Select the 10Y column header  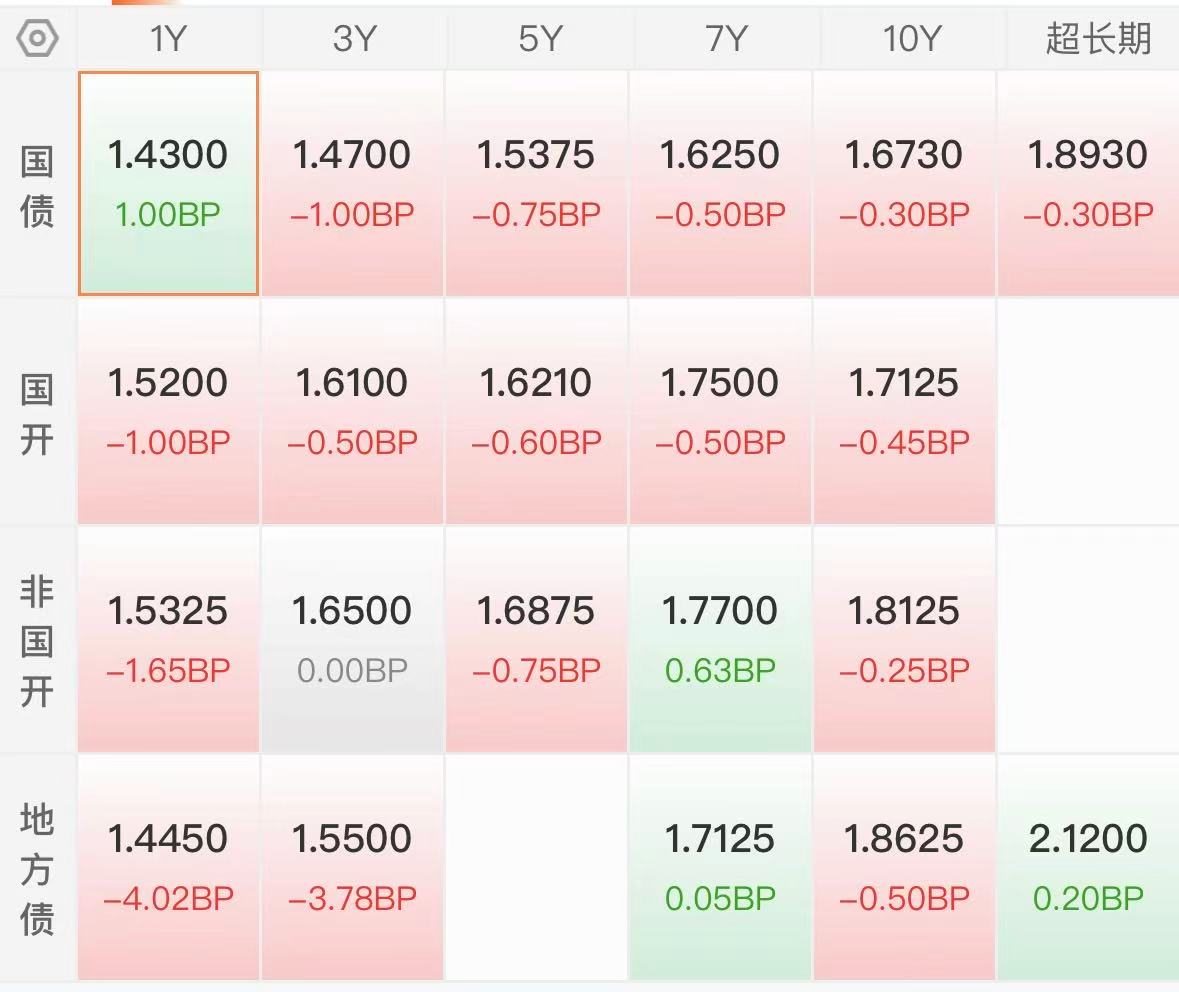coord(910,38)
